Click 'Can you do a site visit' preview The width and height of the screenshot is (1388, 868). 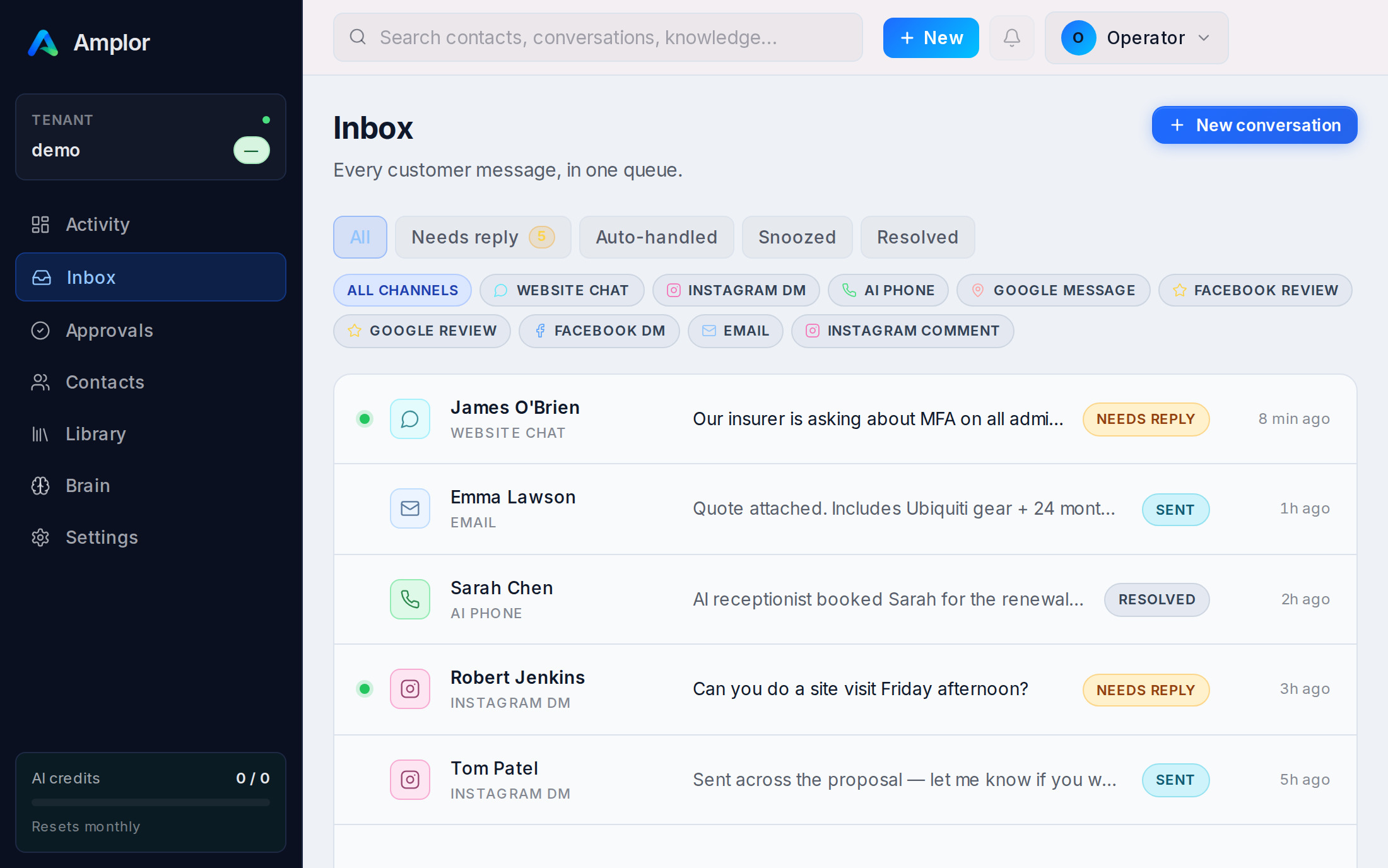click(x=861, y=689)
